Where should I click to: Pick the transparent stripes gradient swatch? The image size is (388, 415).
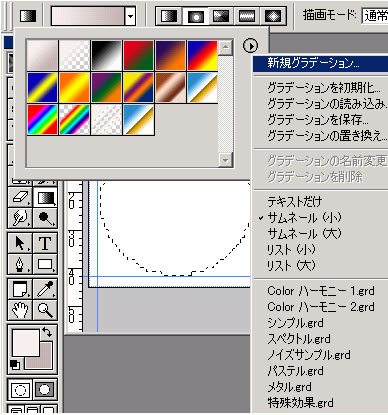[x=106, y=119]
